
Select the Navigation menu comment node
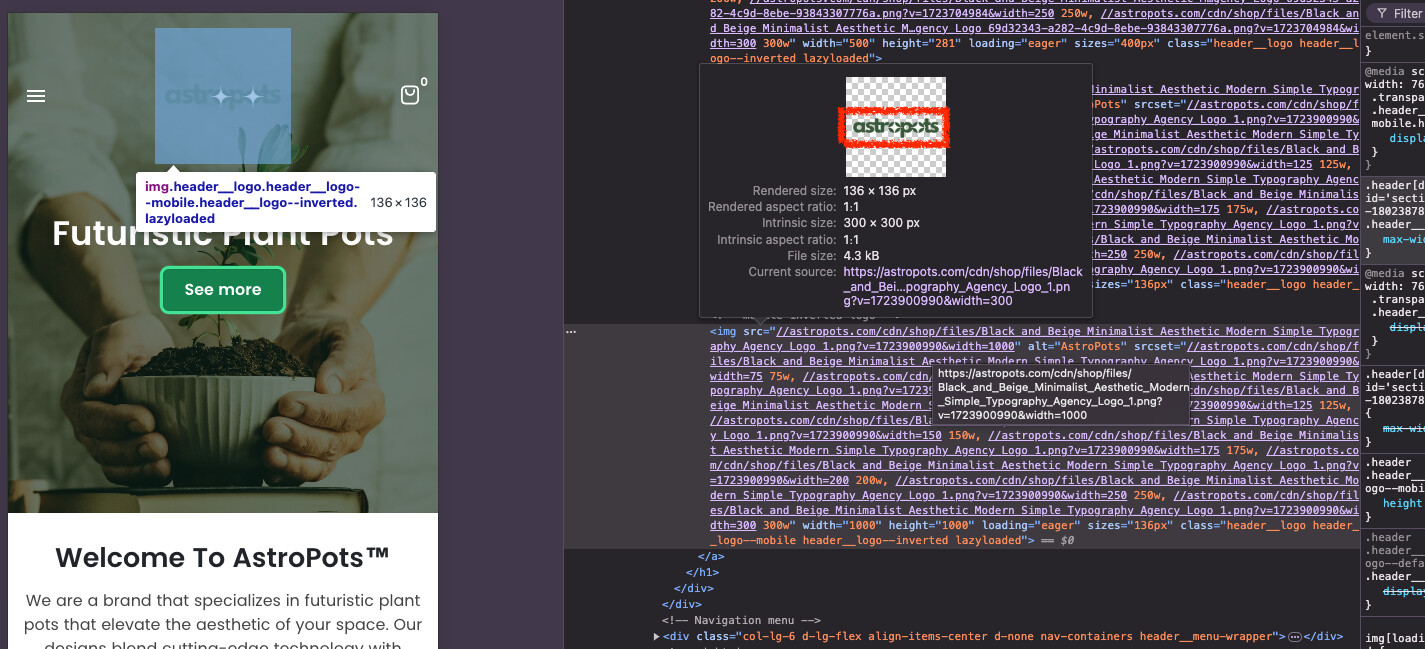pyautogui.click(x=741, y=621)
